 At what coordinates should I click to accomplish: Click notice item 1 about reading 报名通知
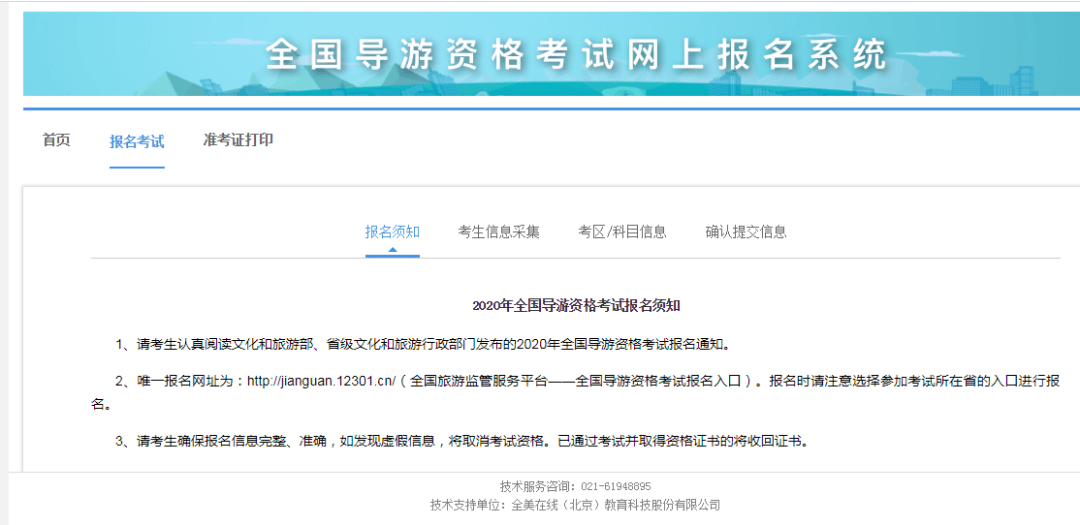pos(422,344)
